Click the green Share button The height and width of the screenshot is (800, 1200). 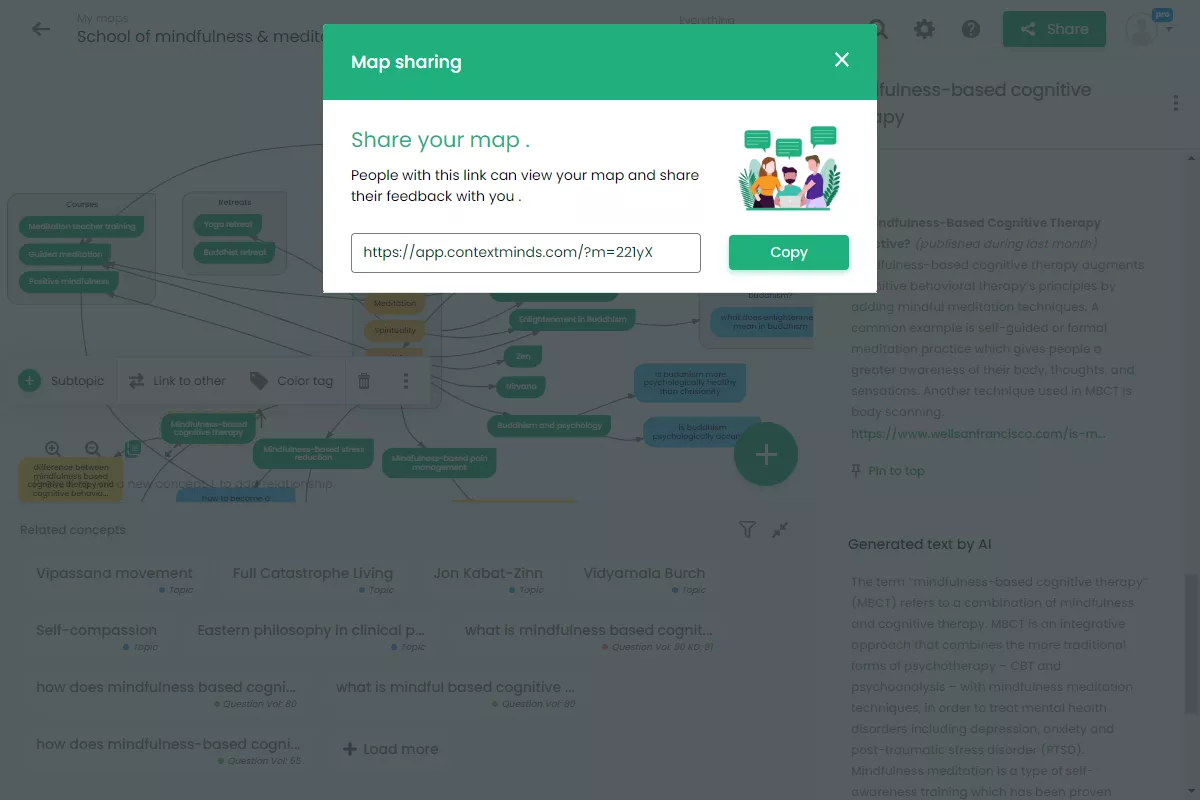1054,29
